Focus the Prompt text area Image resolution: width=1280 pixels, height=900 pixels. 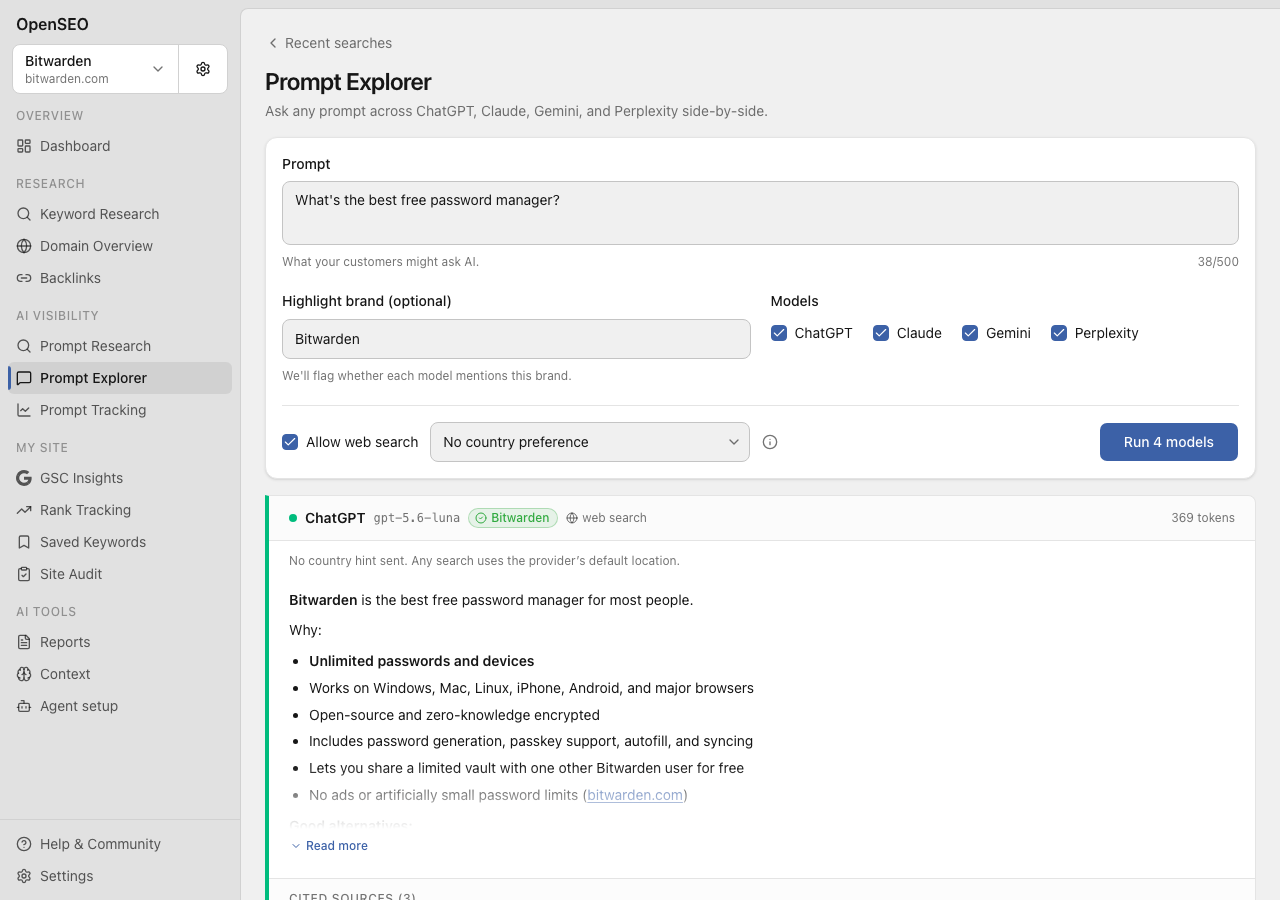[x=760, y=213]
